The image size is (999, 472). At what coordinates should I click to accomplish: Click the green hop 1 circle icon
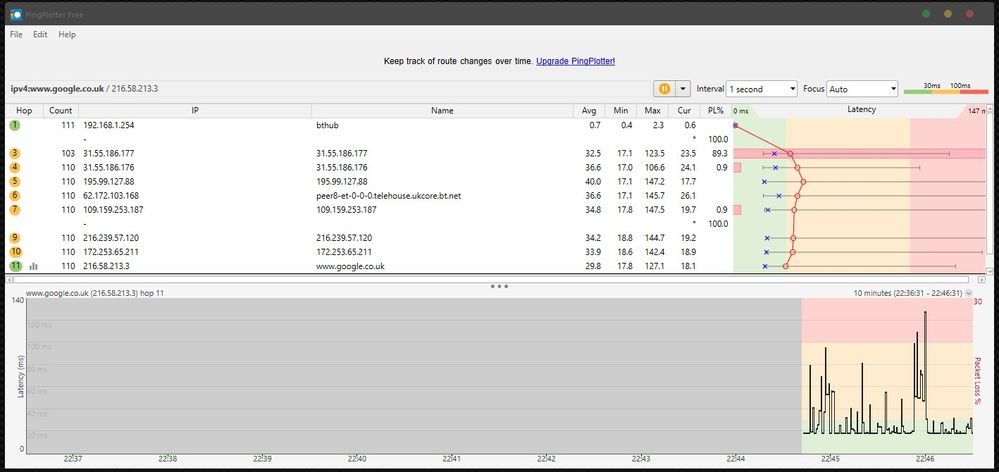pyautogui.click(x=15, y=125)
